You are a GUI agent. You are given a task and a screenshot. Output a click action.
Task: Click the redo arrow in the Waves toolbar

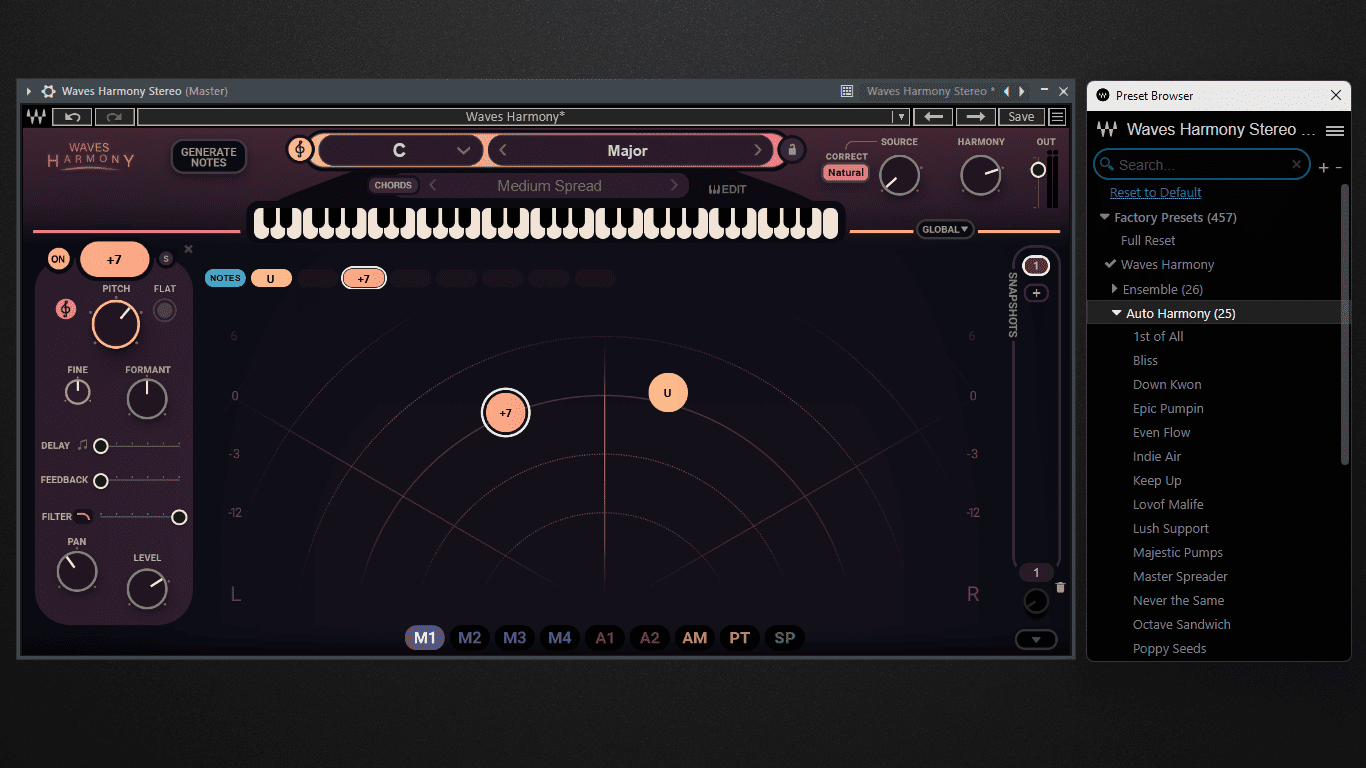pos(115,117)
